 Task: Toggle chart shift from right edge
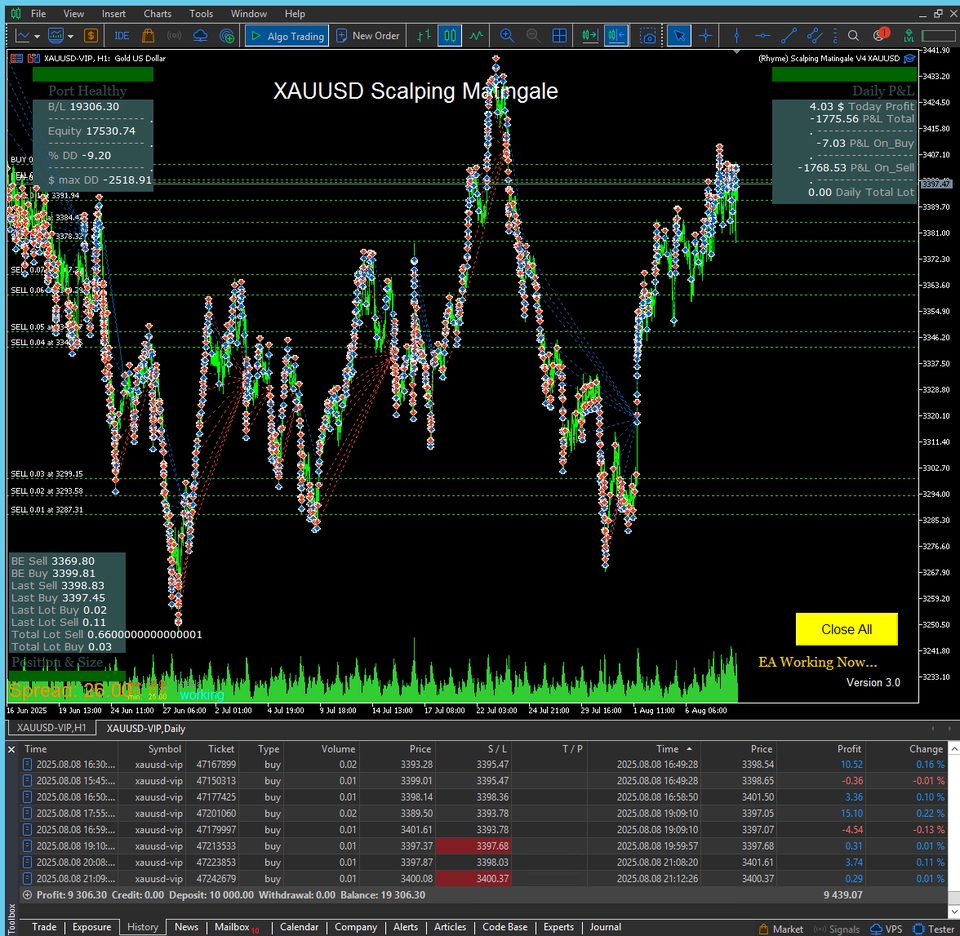click(615, 36)
